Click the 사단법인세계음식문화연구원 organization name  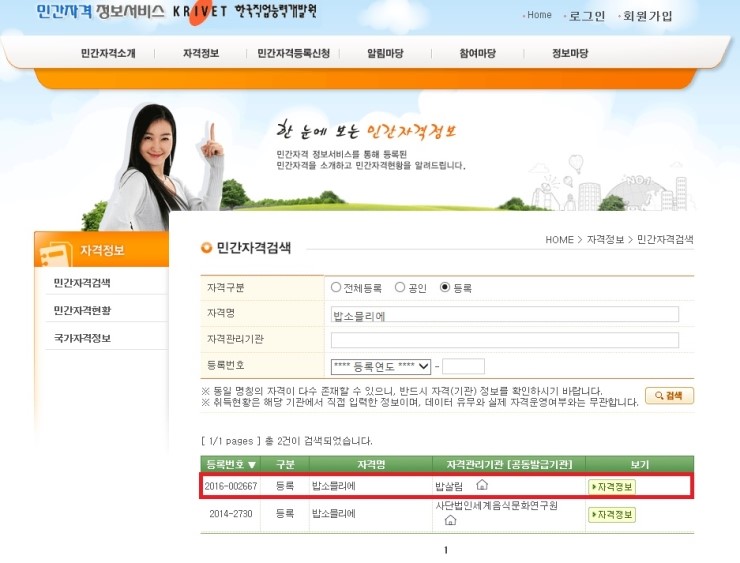pos(496,506)
